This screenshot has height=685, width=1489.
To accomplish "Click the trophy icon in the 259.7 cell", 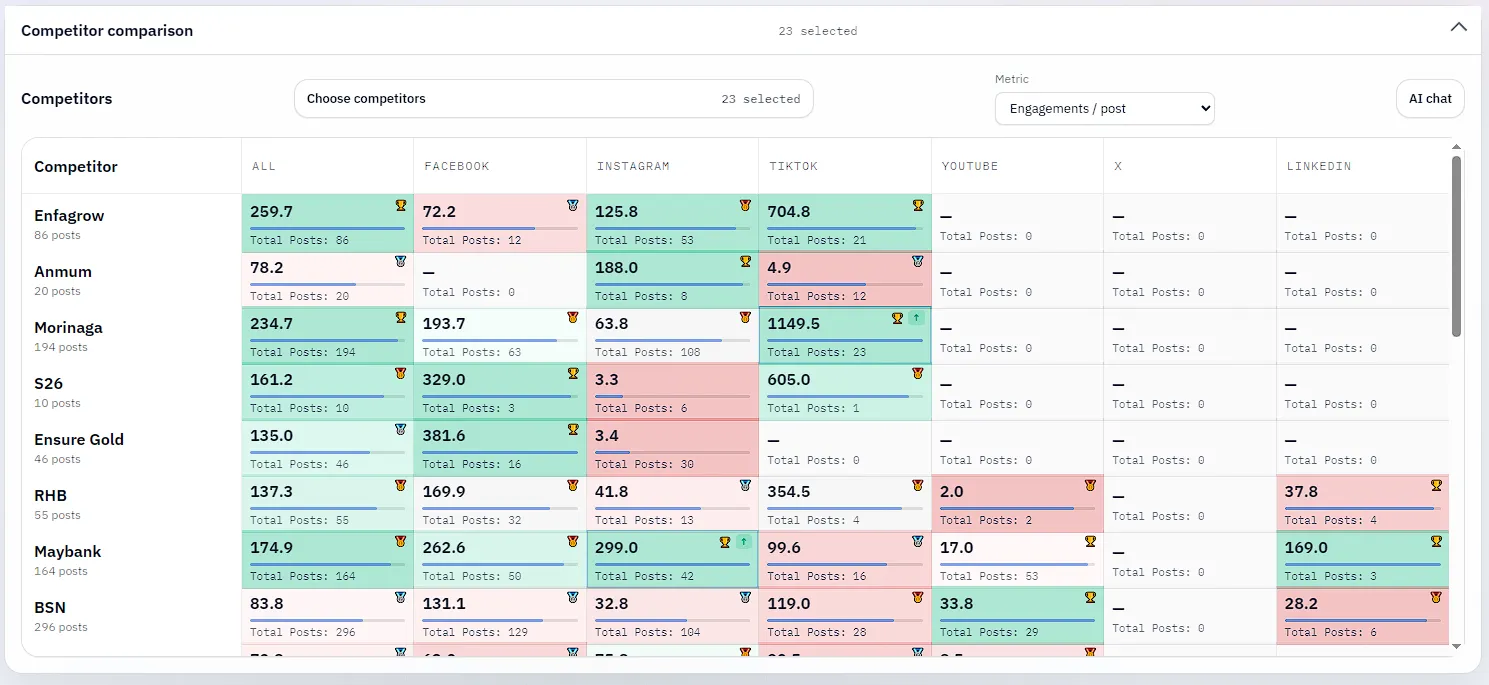I will 400,205.
